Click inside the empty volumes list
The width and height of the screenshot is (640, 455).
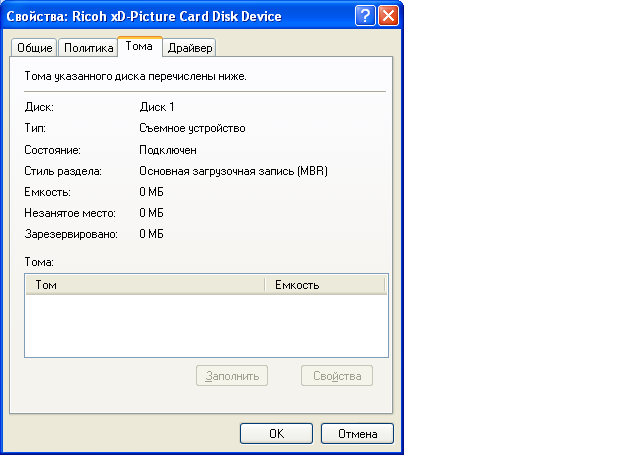tap(206, 326)
